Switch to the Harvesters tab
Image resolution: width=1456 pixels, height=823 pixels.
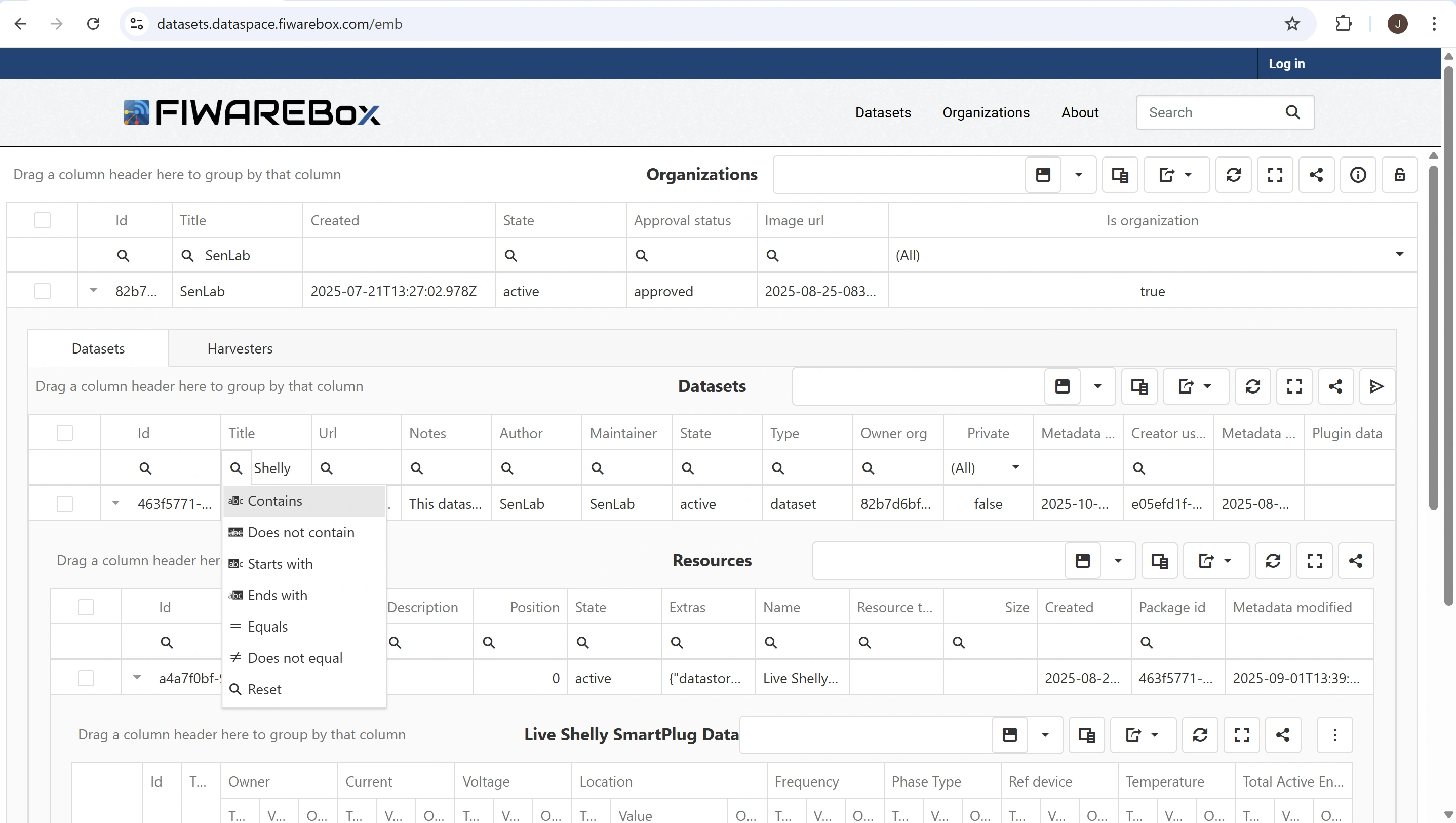pyautogui.click(x=240, y=349)
